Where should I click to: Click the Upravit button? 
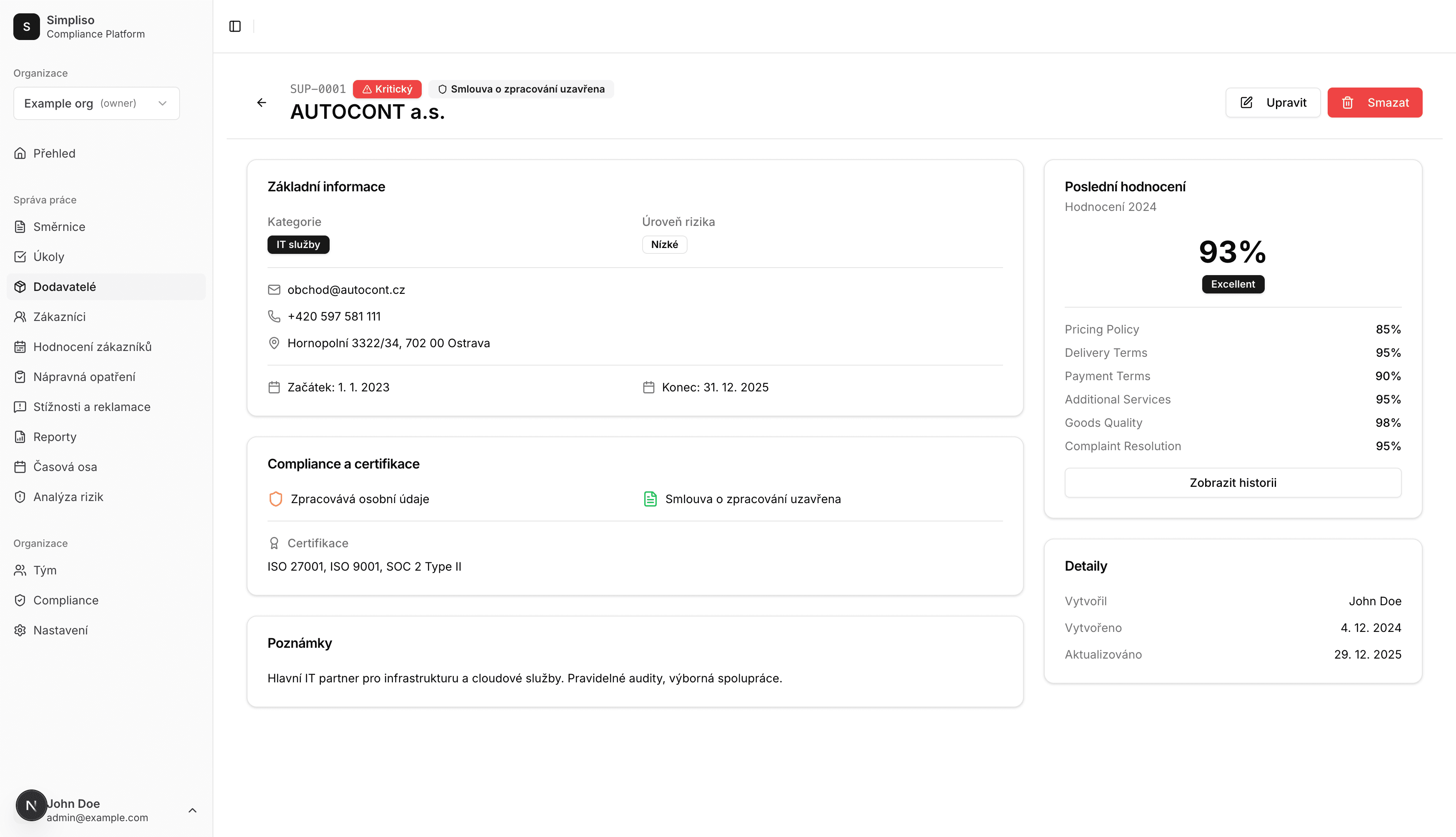[x=1273, y=102]
